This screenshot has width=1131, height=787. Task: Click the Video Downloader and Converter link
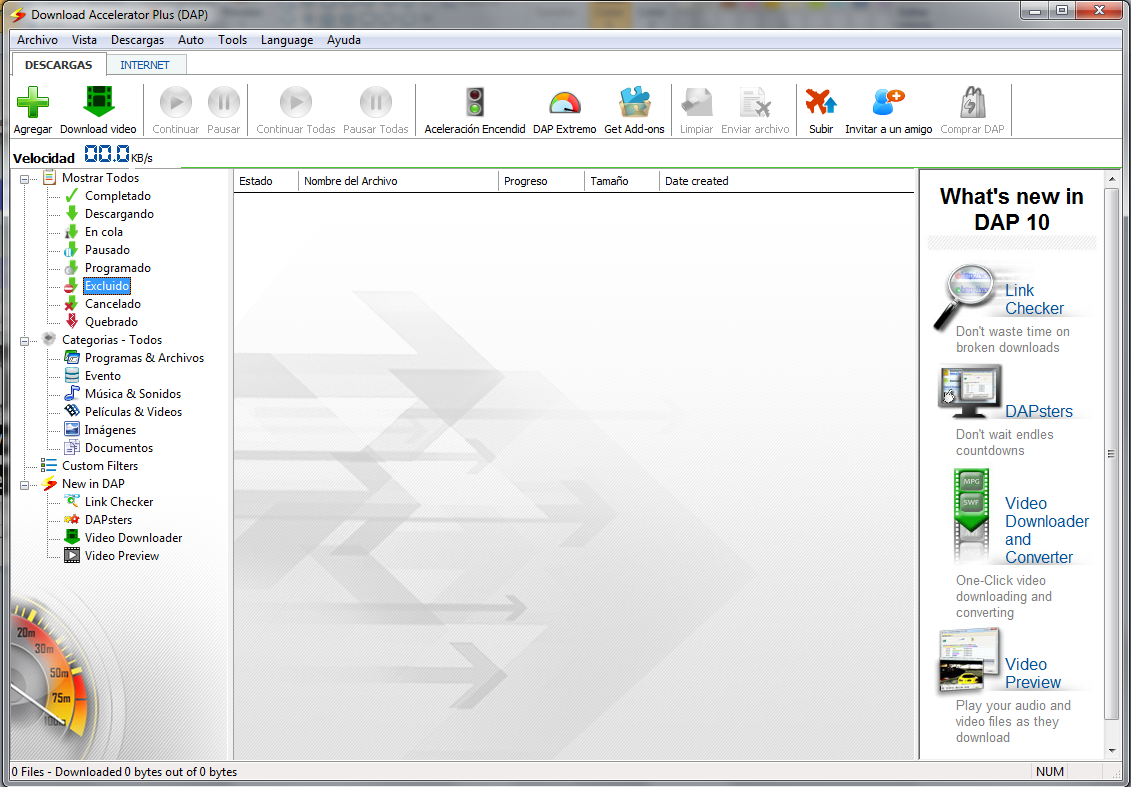tap(1047, 521)
